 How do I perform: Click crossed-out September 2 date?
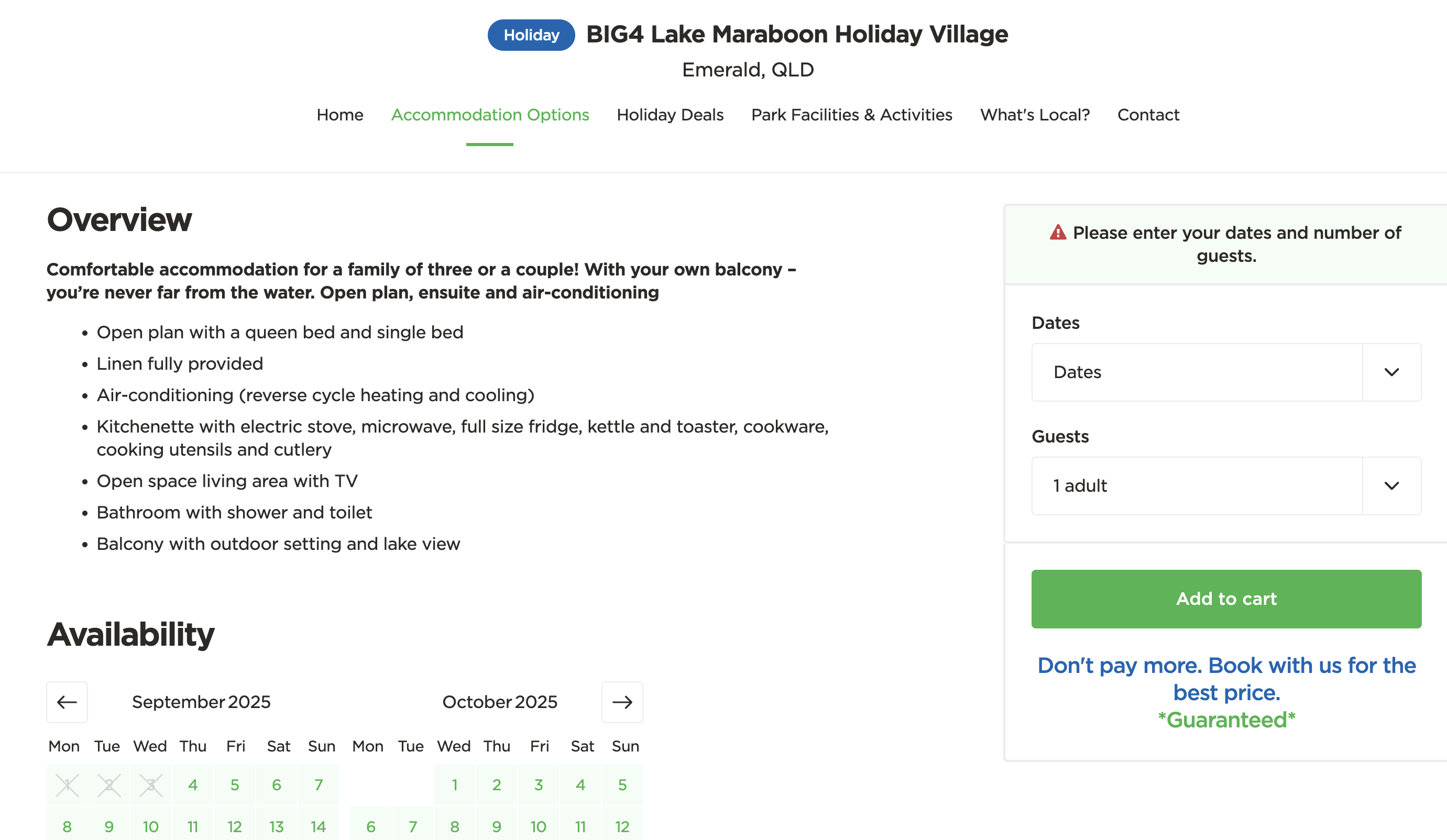click(x=109, y=785)
